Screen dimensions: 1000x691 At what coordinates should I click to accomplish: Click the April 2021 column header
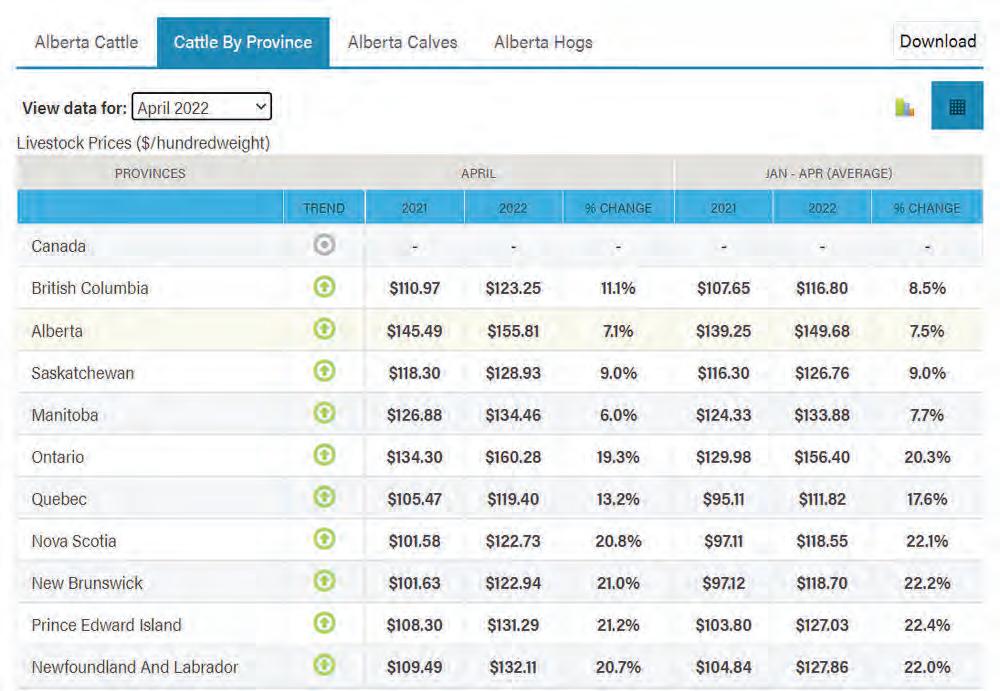coord(415,208)
